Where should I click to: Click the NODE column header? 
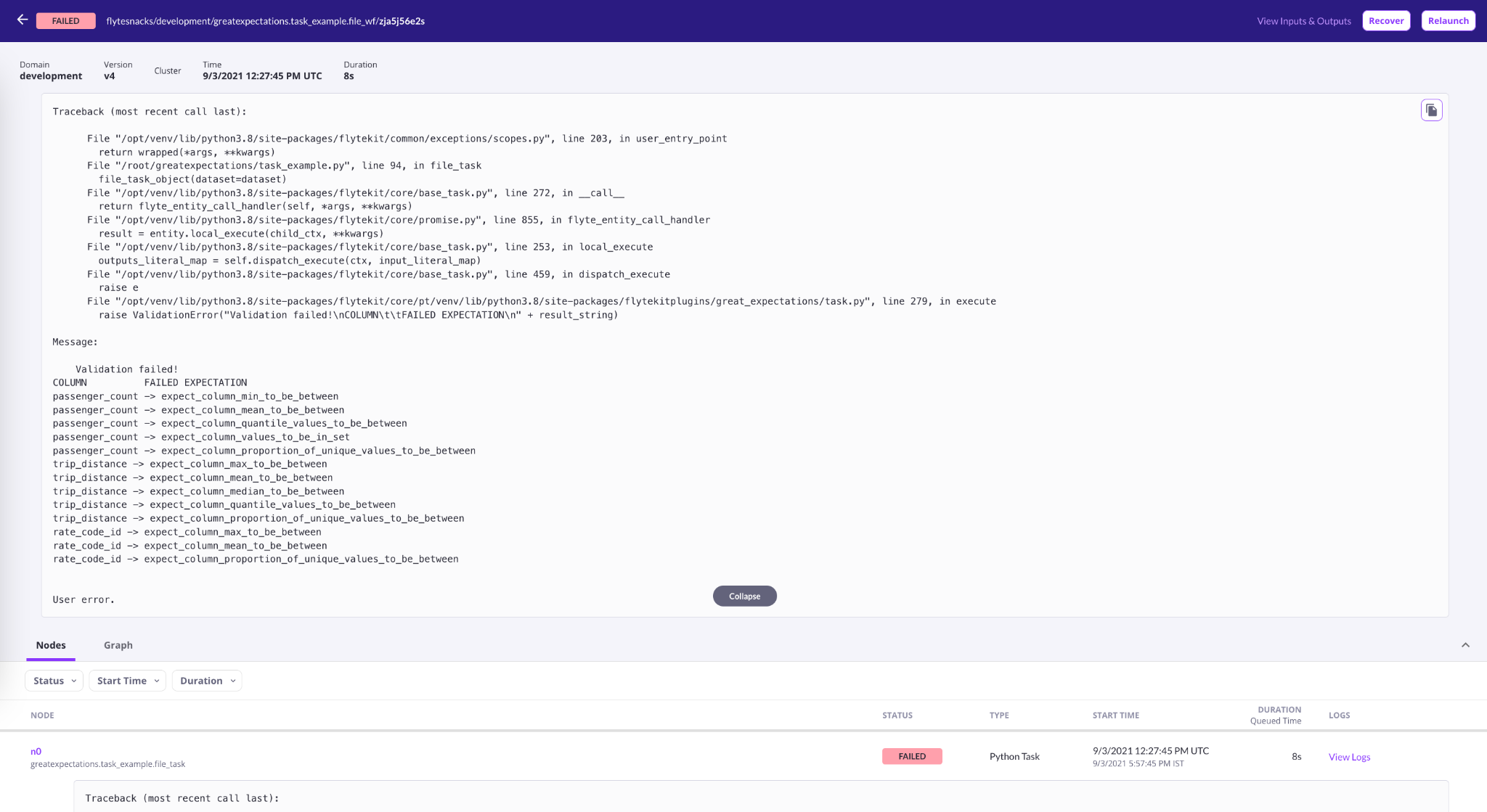42,715
